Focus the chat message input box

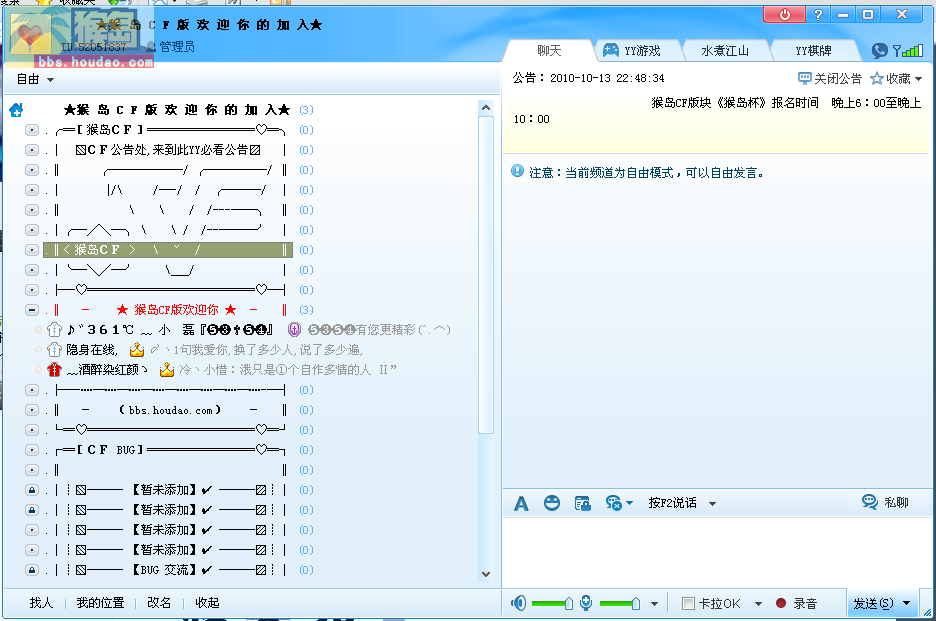[716, 551]
